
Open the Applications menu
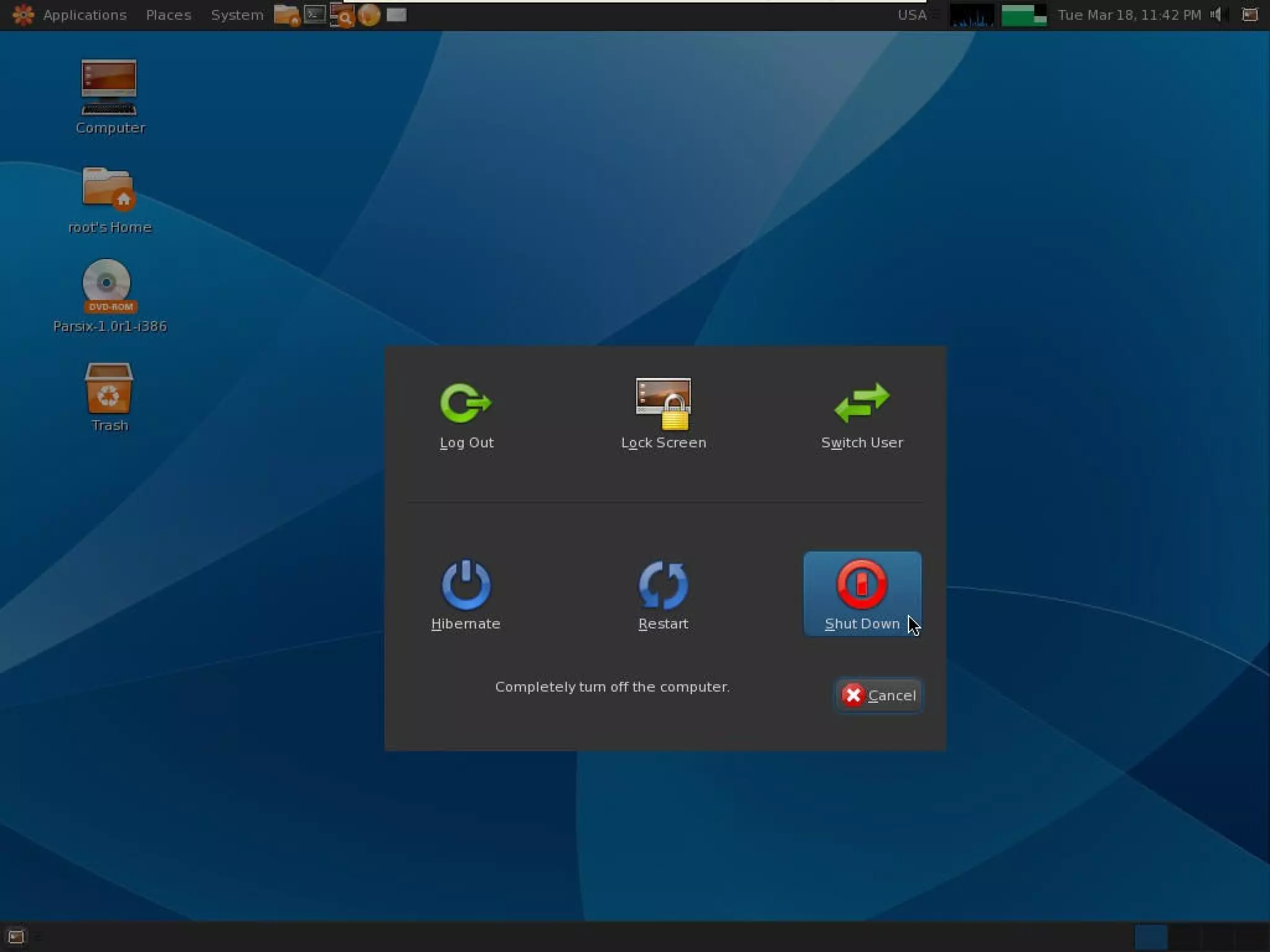[84, 15]
